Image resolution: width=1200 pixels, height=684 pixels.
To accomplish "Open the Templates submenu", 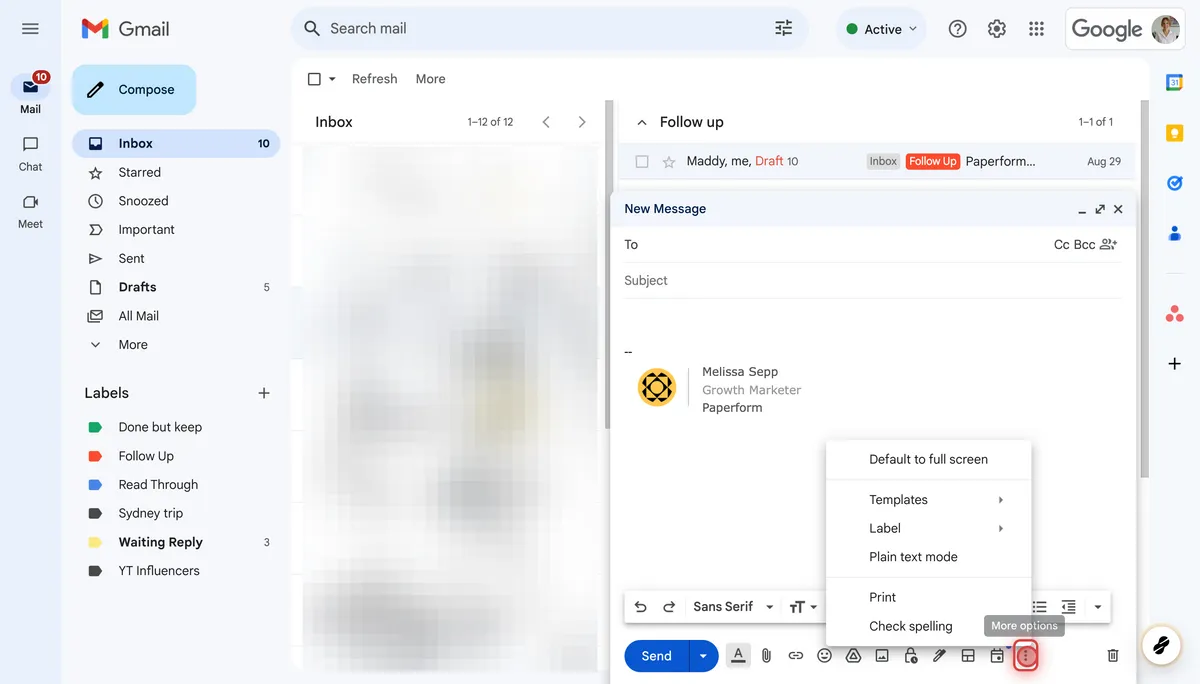I will pyautogui.click(x=929, y=500).
